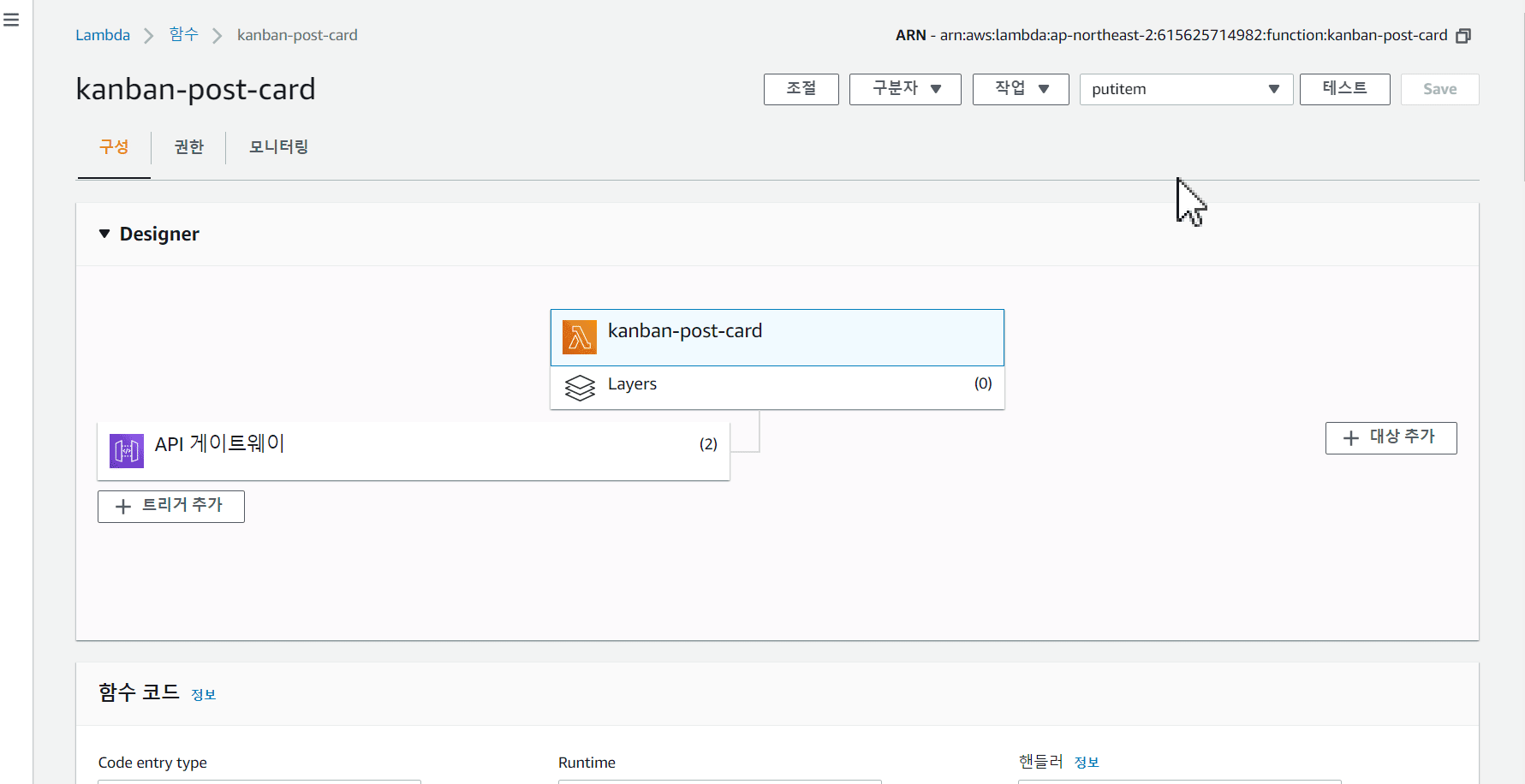This screenshot has height=784, width=1525.
Task: Click the 테스트 button
Action: (1344, 89)
